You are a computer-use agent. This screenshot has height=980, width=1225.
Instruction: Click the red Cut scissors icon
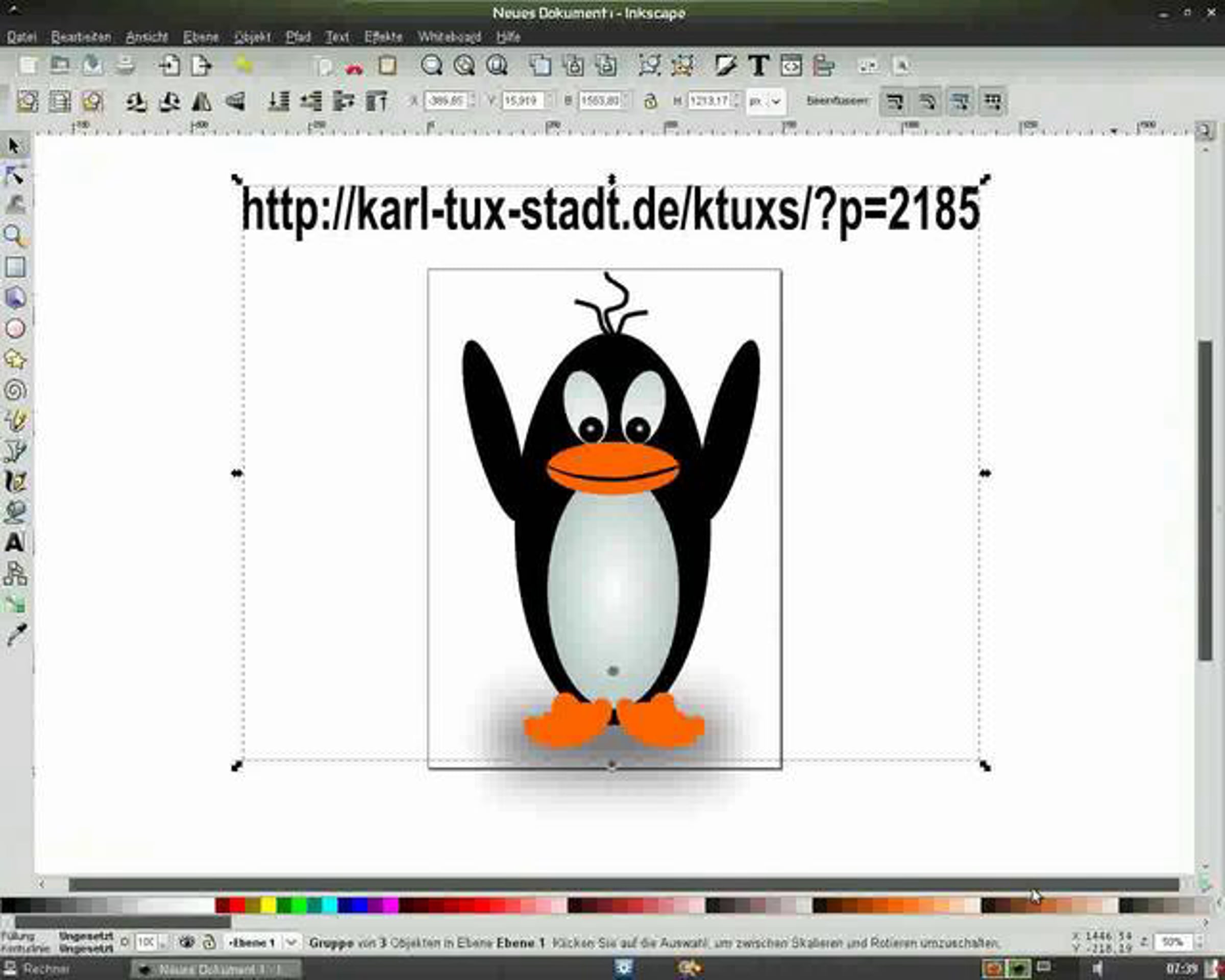(355, 68)
